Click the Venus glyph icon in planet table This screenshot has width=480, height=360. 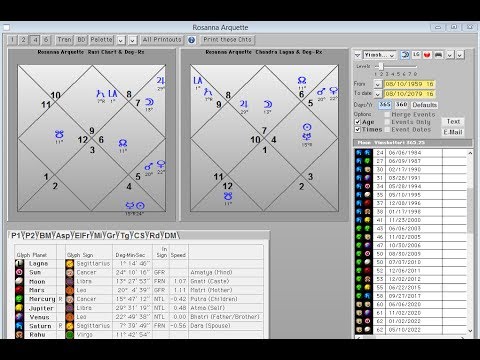pyautogui.click(x=19, y=317)
